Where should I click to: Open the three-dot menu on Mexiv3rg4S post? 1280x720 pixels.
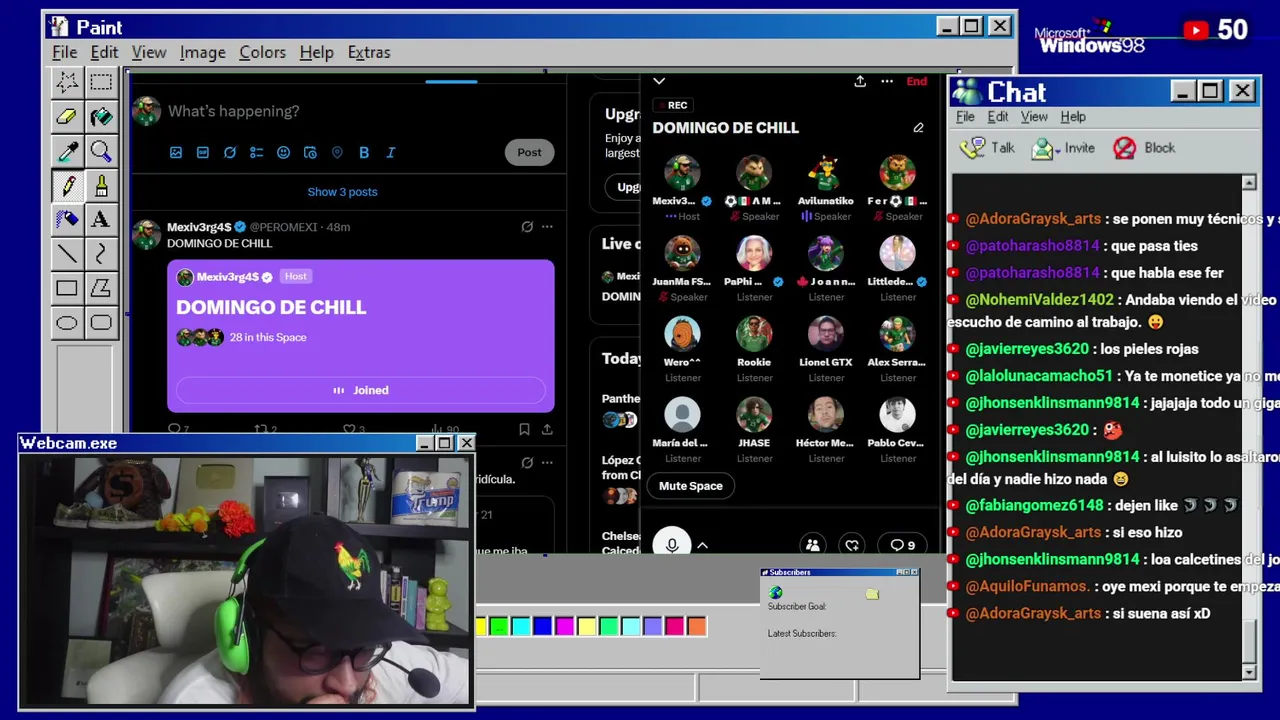click(547, 227)
